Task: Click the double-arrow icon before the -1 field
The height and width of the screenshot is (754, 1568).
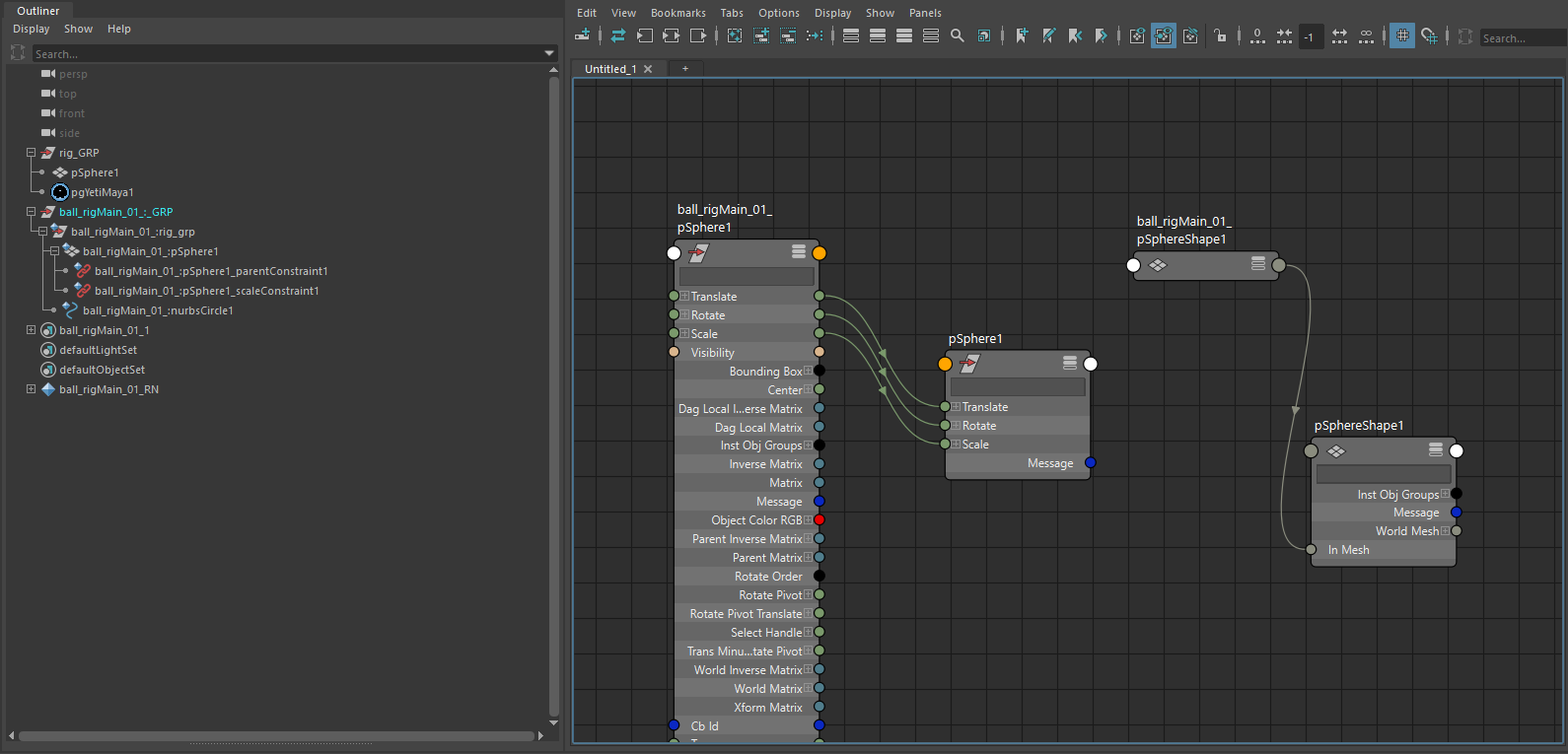Action: point(1284,35)
